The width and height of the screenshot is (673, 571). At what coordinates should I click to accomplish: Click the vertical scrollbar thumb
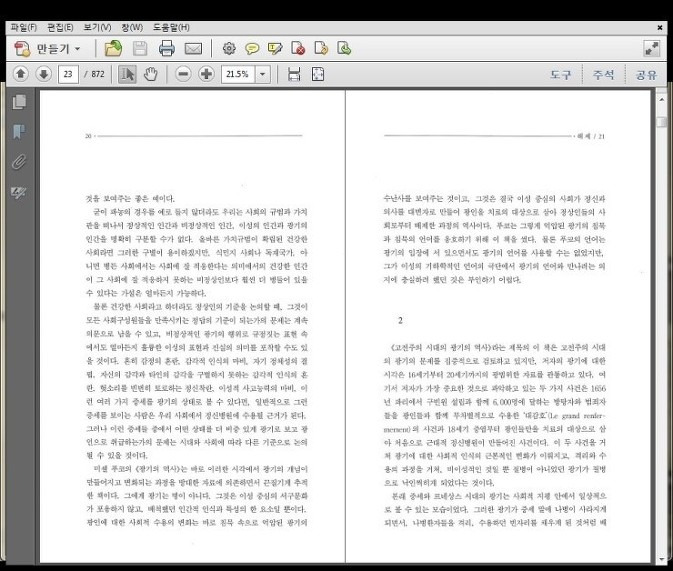tap(661, 121)
